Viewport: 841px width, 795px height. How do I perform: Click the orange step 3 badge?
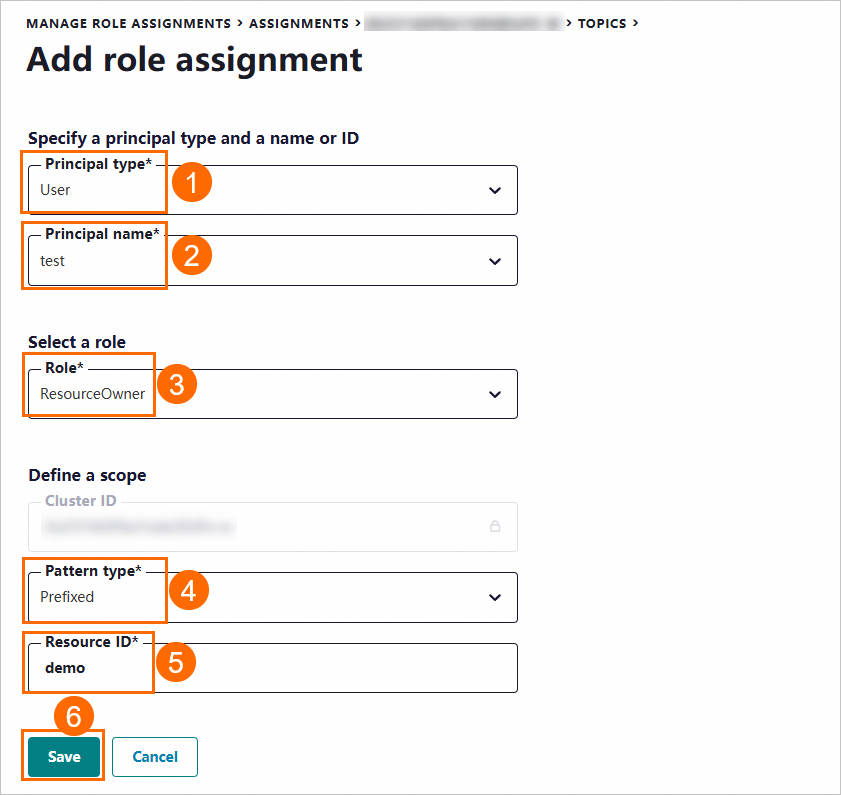[x=177, y=386]
